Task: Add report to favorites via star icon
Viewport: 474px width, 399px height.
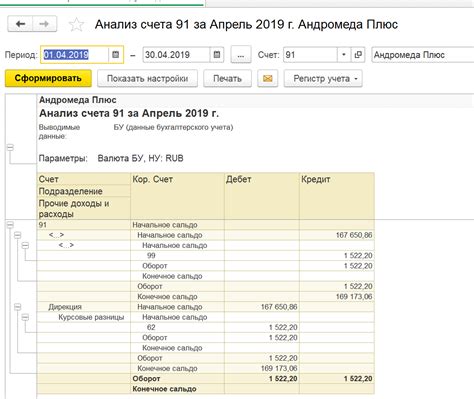Action: [x=76, y=25]
